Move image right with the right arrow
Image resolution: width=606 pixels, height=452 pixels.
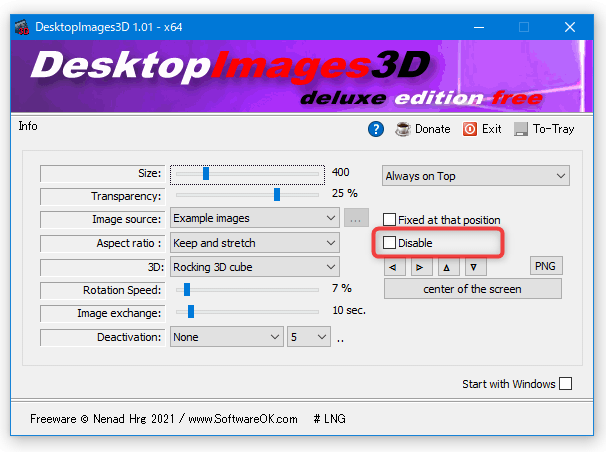(421, 267)
